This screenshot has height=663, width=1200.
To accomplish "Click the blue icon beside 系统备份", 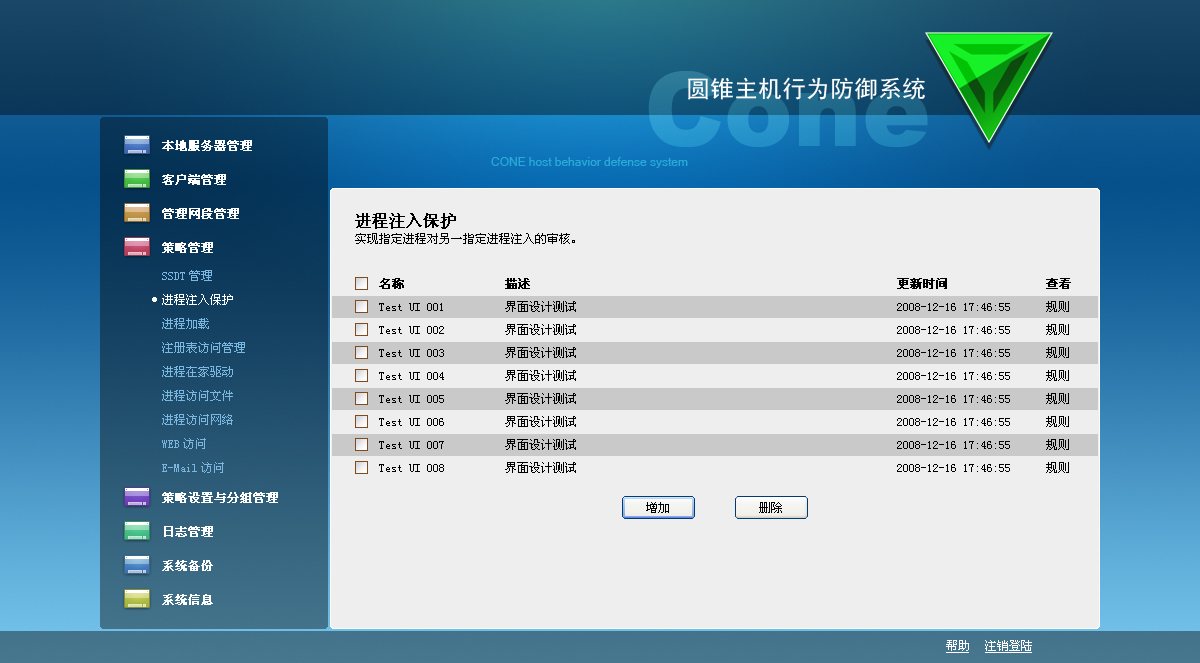I will pos(137,565).
